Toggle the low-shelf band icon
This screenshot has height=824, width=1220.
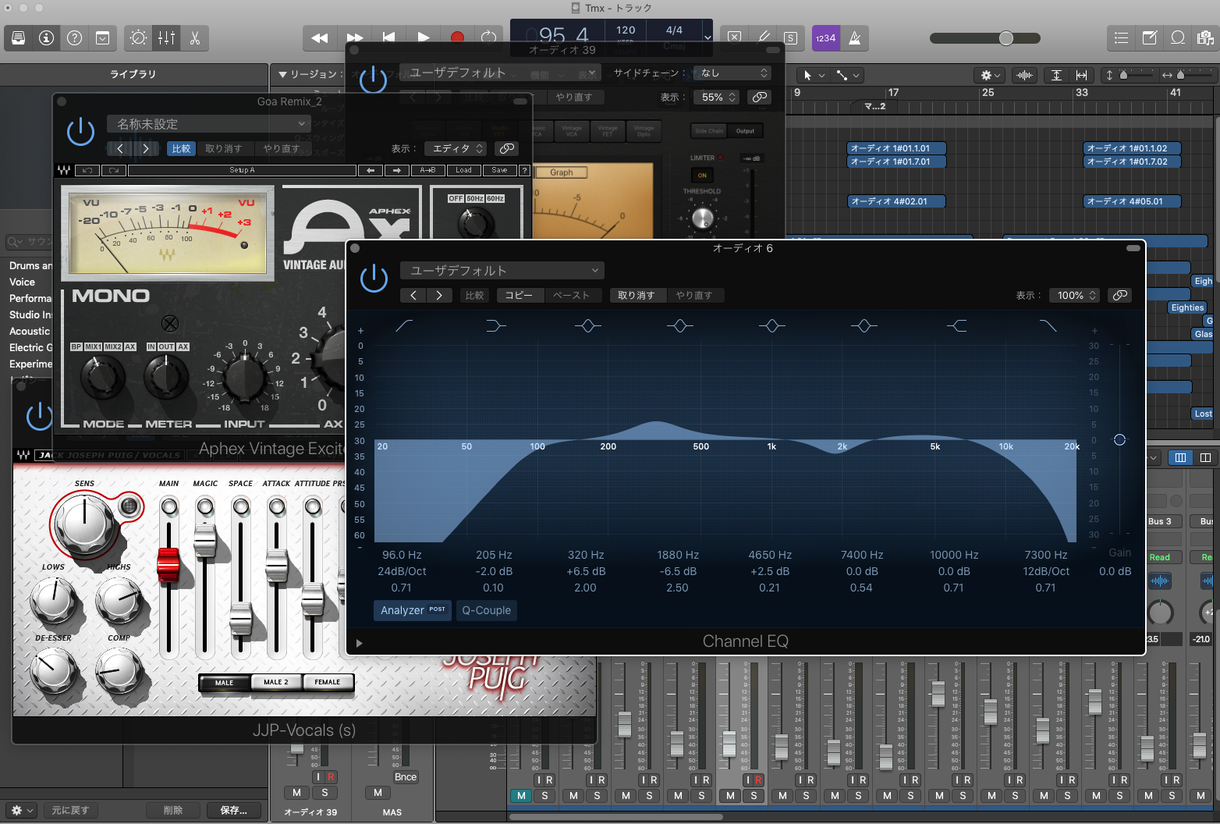(495, 326)
